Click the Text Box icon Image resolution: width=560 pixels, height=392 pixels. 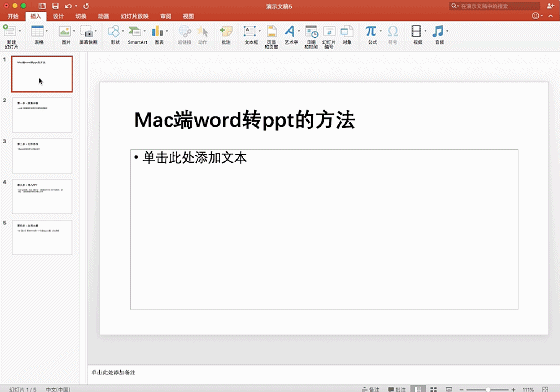point(250,31)
